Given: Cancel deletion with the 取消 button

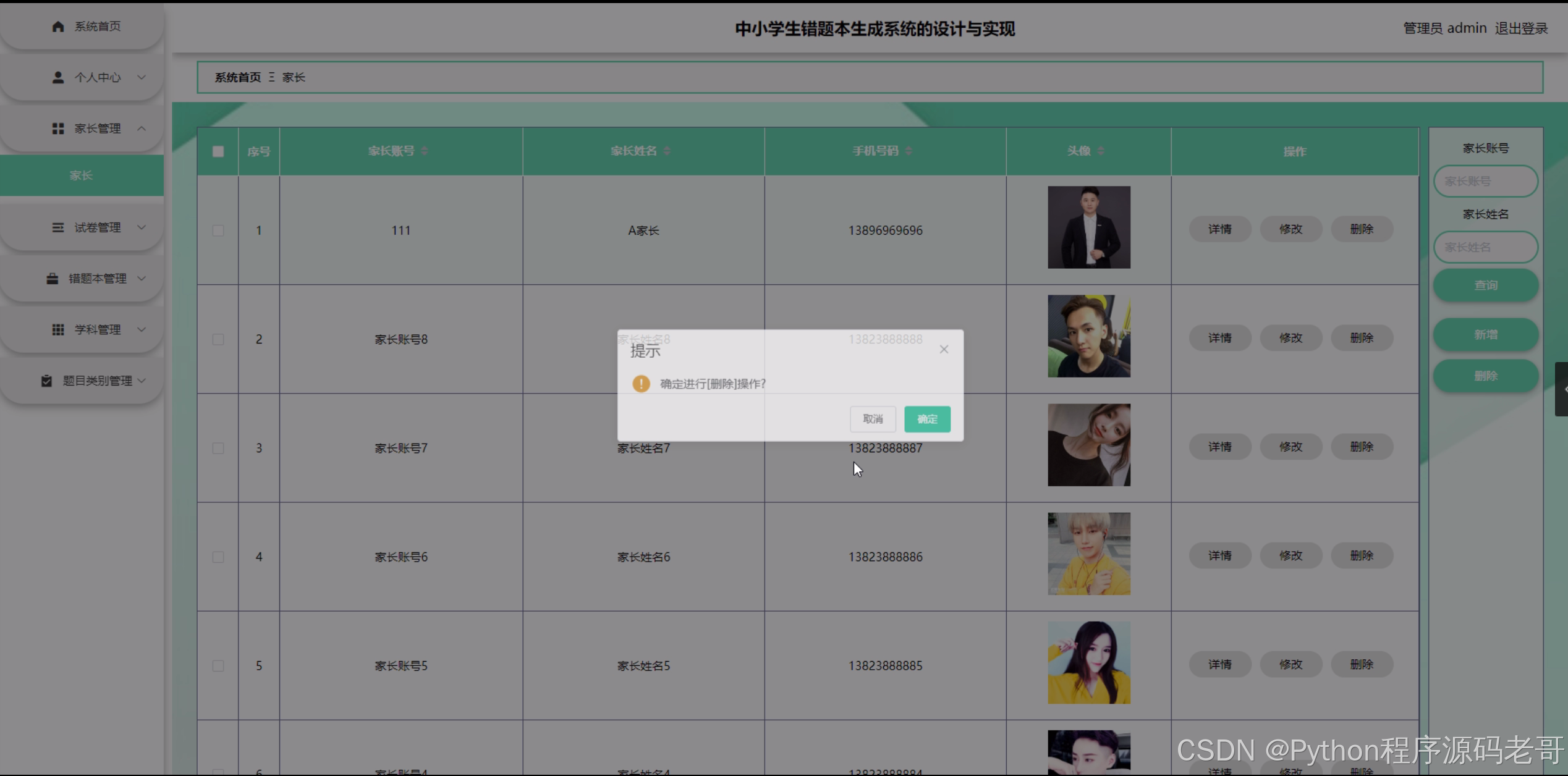Looking at the screenshot, I should point(873,419).
